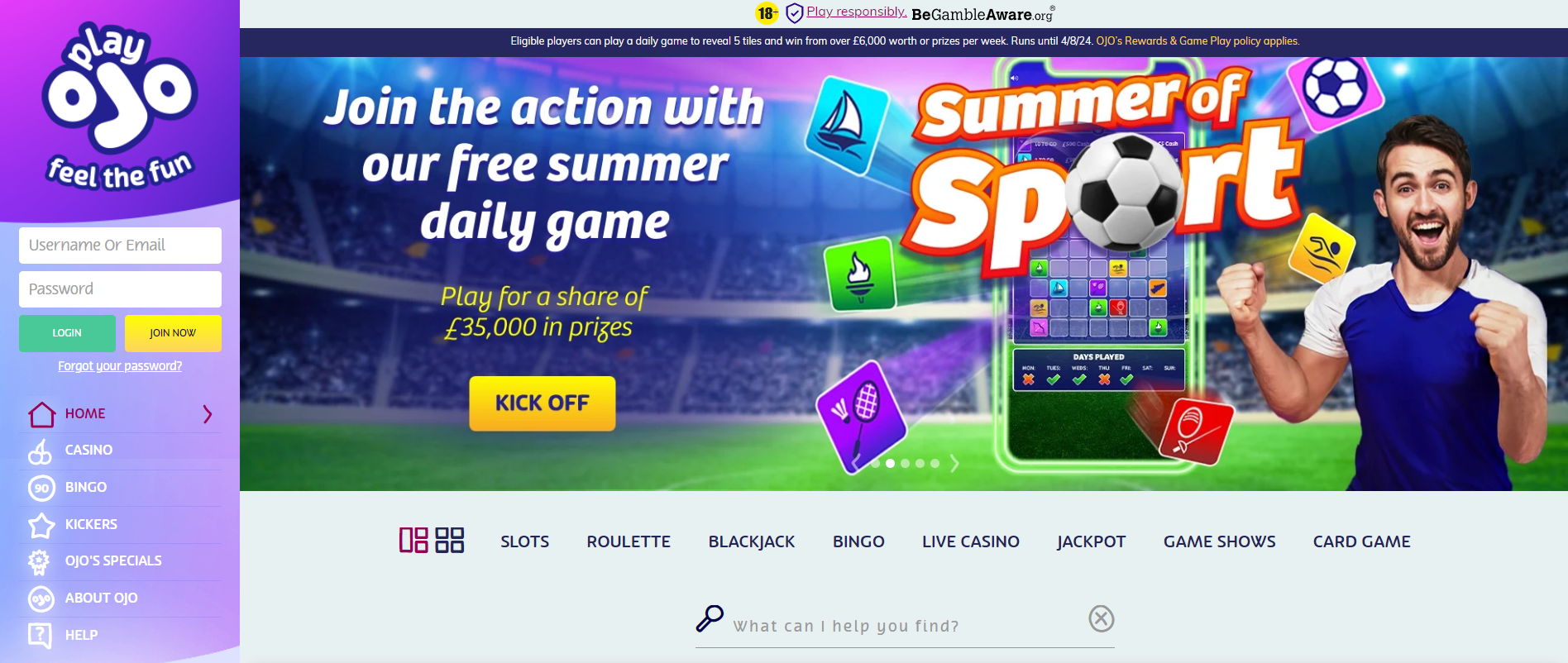
Task: Open the Slots category tab
Action: (x=525, y=541)
